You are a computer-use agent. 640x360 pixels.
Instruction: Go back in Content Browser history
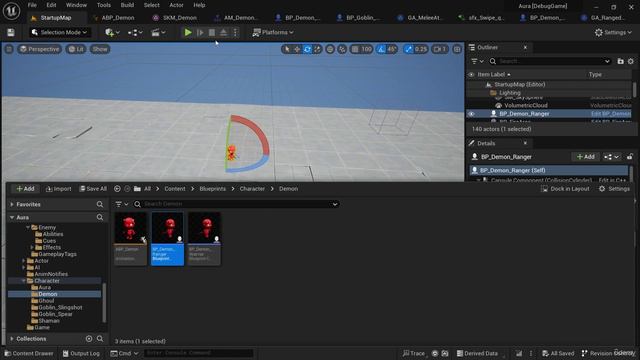click(x=117, y=189)
